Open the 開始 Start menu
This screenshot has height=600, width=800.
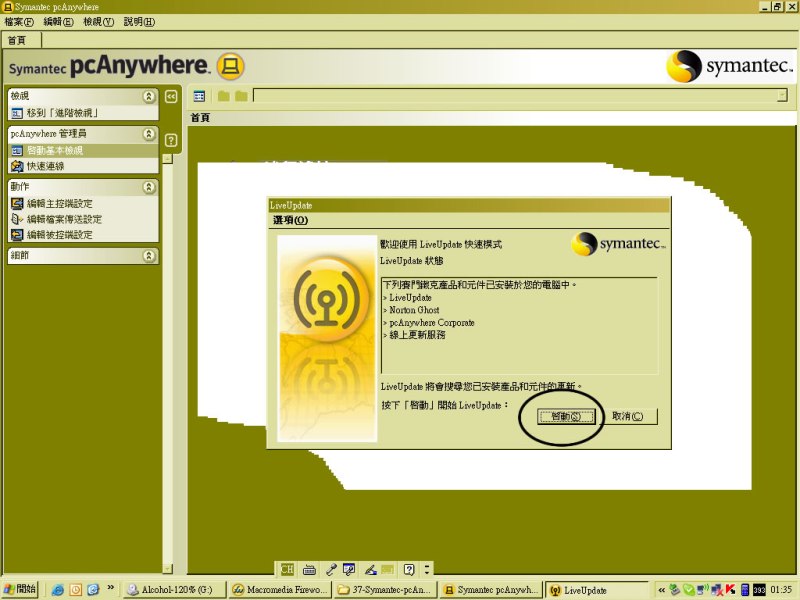20,589
